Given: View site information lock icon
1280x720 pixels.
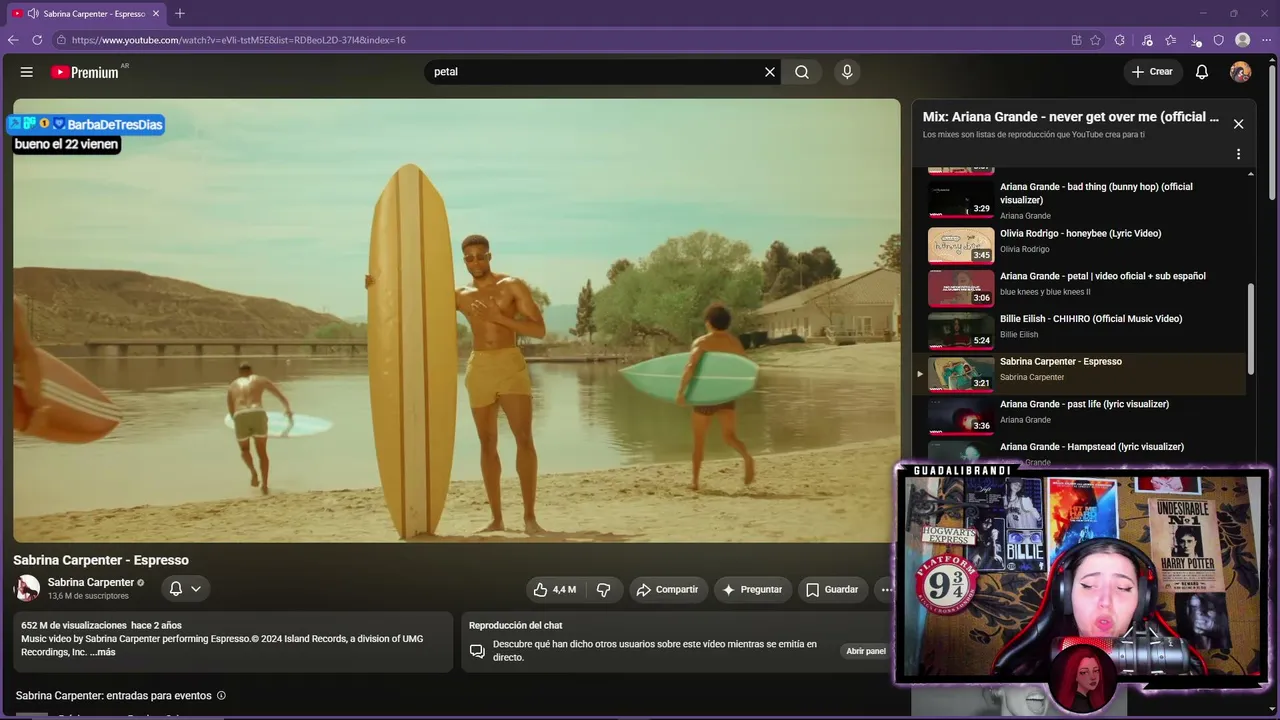Looking at the screenshot, I should pyautogui.click(x=61, y=40).
